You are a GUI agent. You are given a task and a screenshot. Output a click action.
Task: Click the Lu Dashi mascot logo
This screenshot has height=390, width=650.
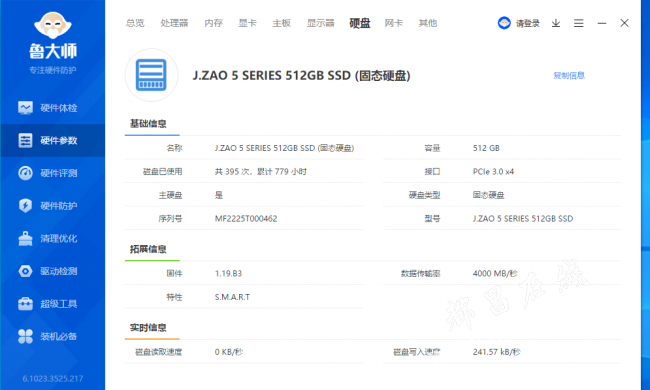[53, 25]
